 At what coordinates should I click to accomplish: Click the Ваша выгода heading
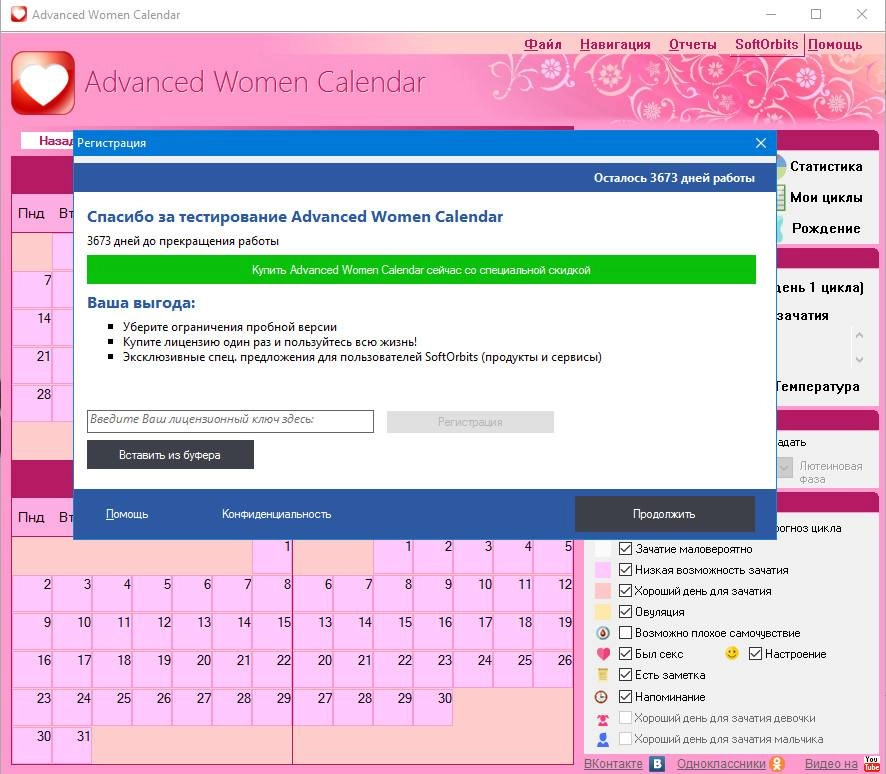(141, 303)
